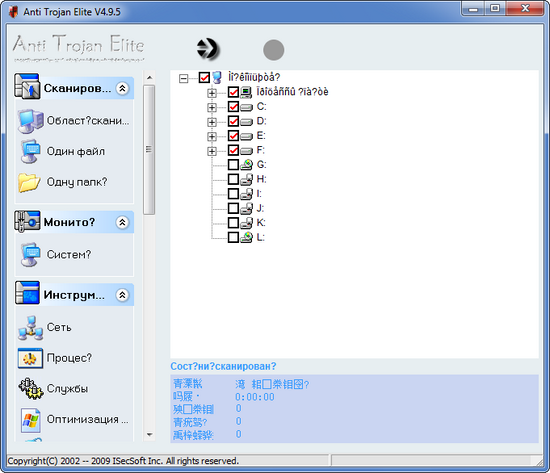
Task: Select Один файл scan option label
Action: coord(76,152)
